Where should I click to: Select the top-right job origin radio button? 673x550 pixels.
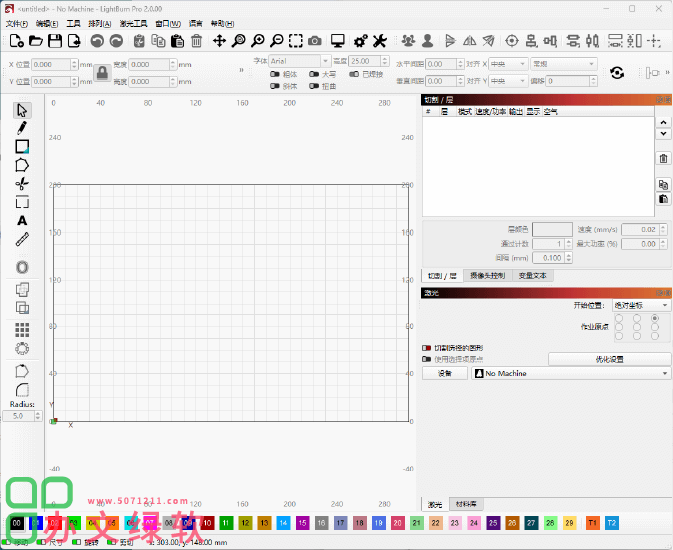(655, 318)
